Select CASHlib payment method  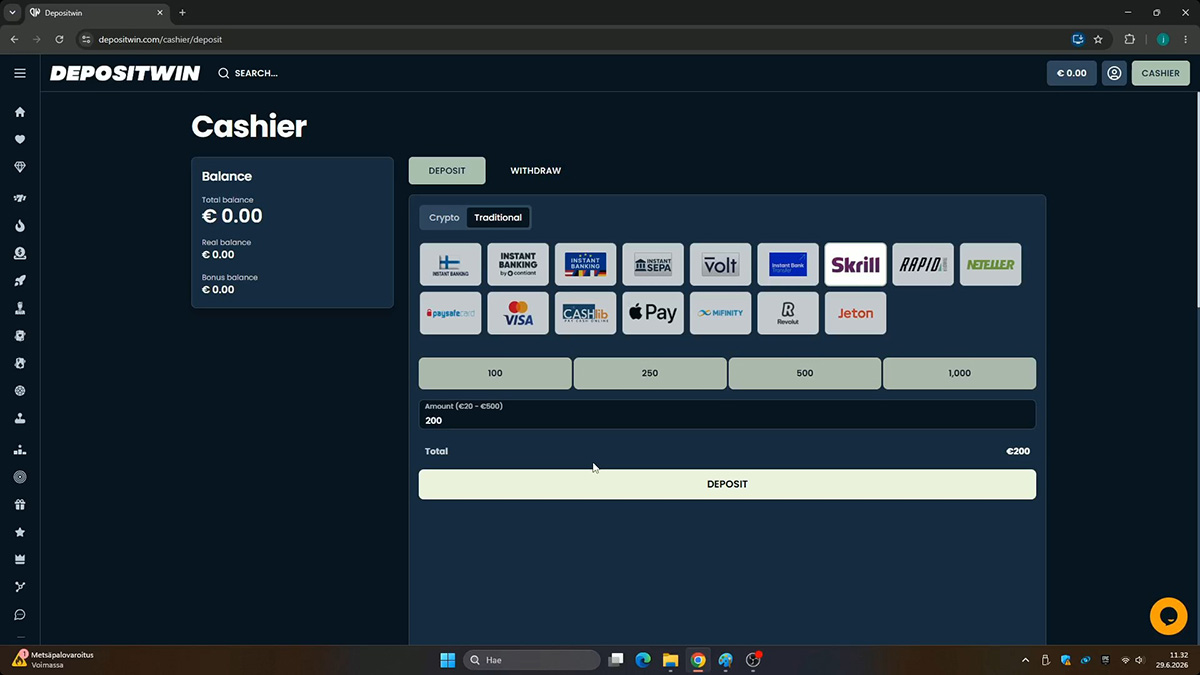click(x=585, y=313)
